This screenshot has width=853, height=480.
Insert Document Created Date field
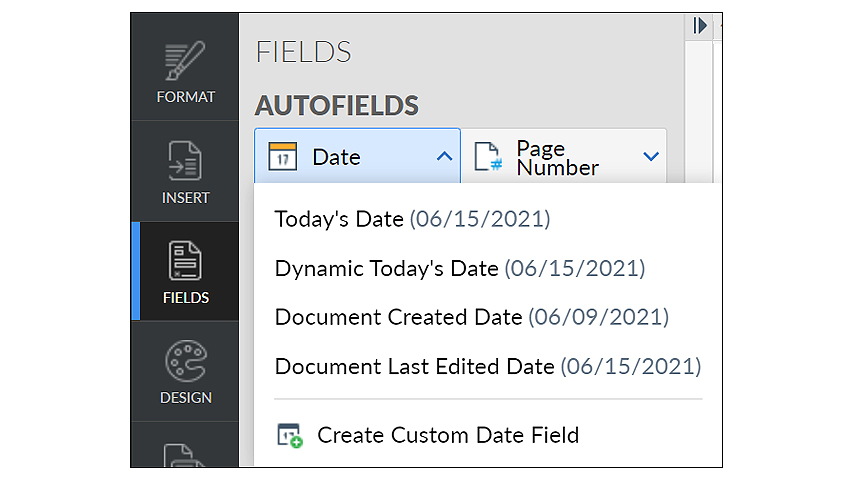[x=472, y=317]
